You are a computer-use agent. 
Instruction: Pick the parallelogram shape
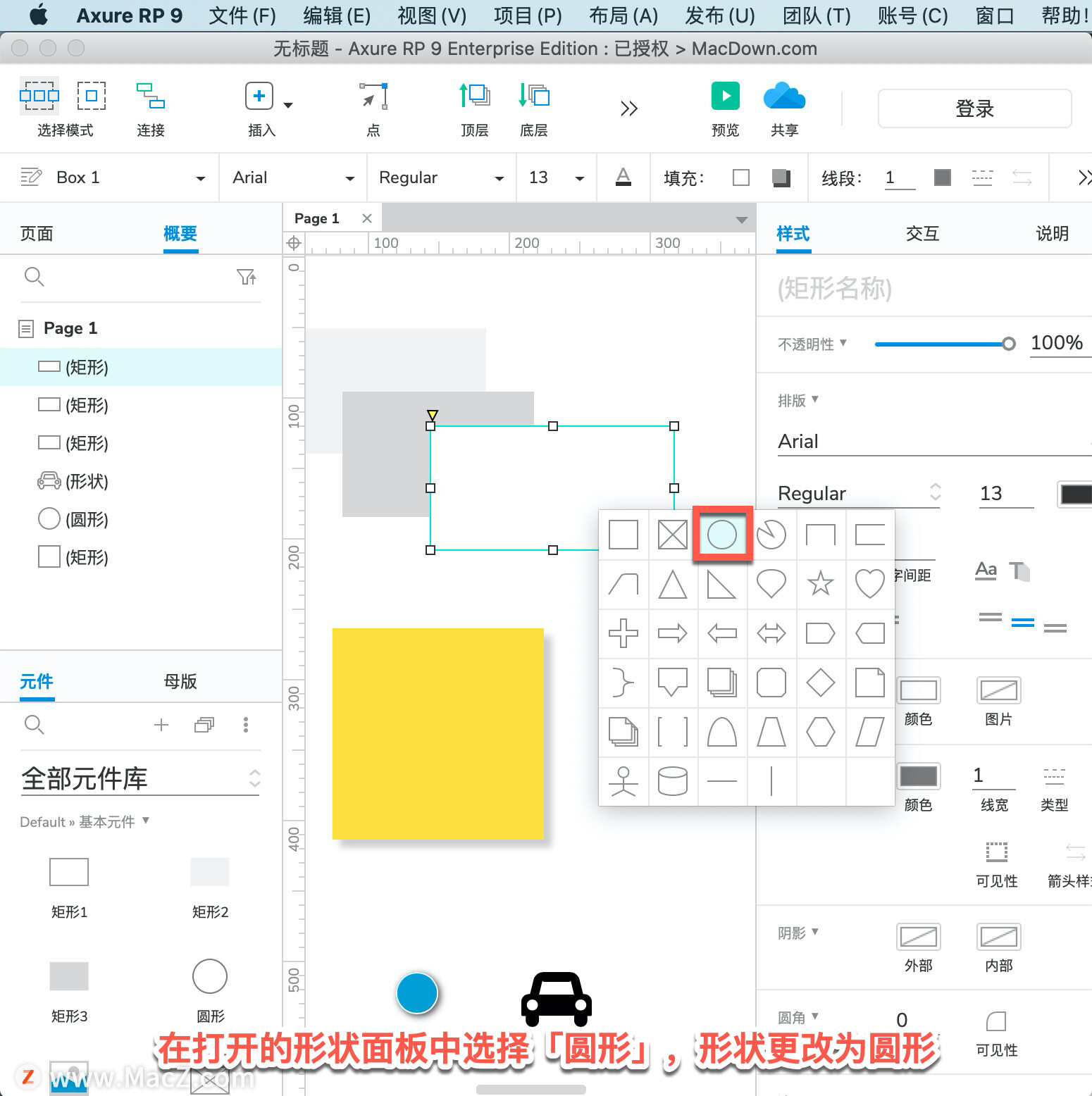coord(870,732)
